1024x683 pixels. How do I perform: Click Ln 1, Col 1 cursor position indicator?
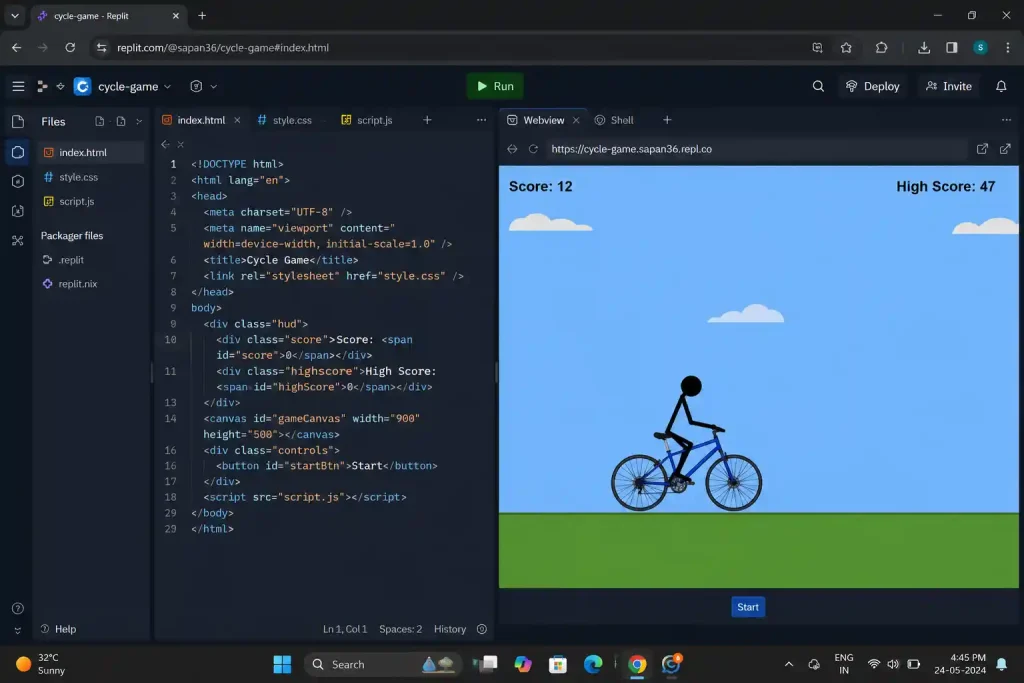(x=345, y=629)
